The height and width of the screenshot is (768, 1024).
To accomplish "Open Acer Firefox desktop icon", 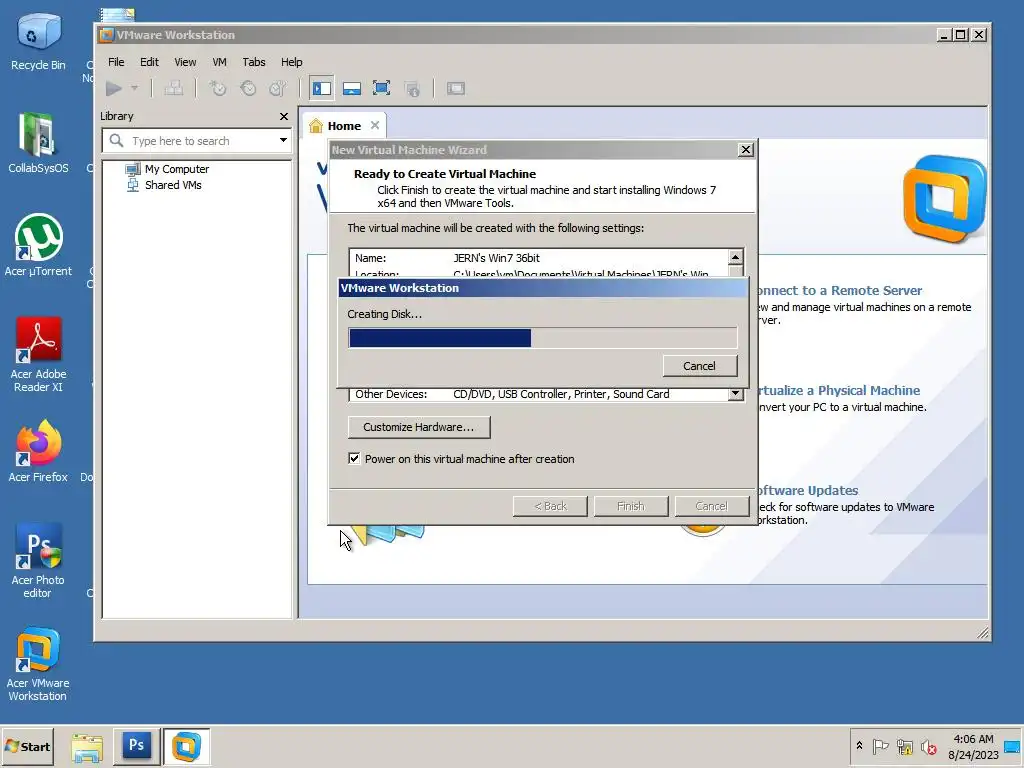I will (38, 452).
